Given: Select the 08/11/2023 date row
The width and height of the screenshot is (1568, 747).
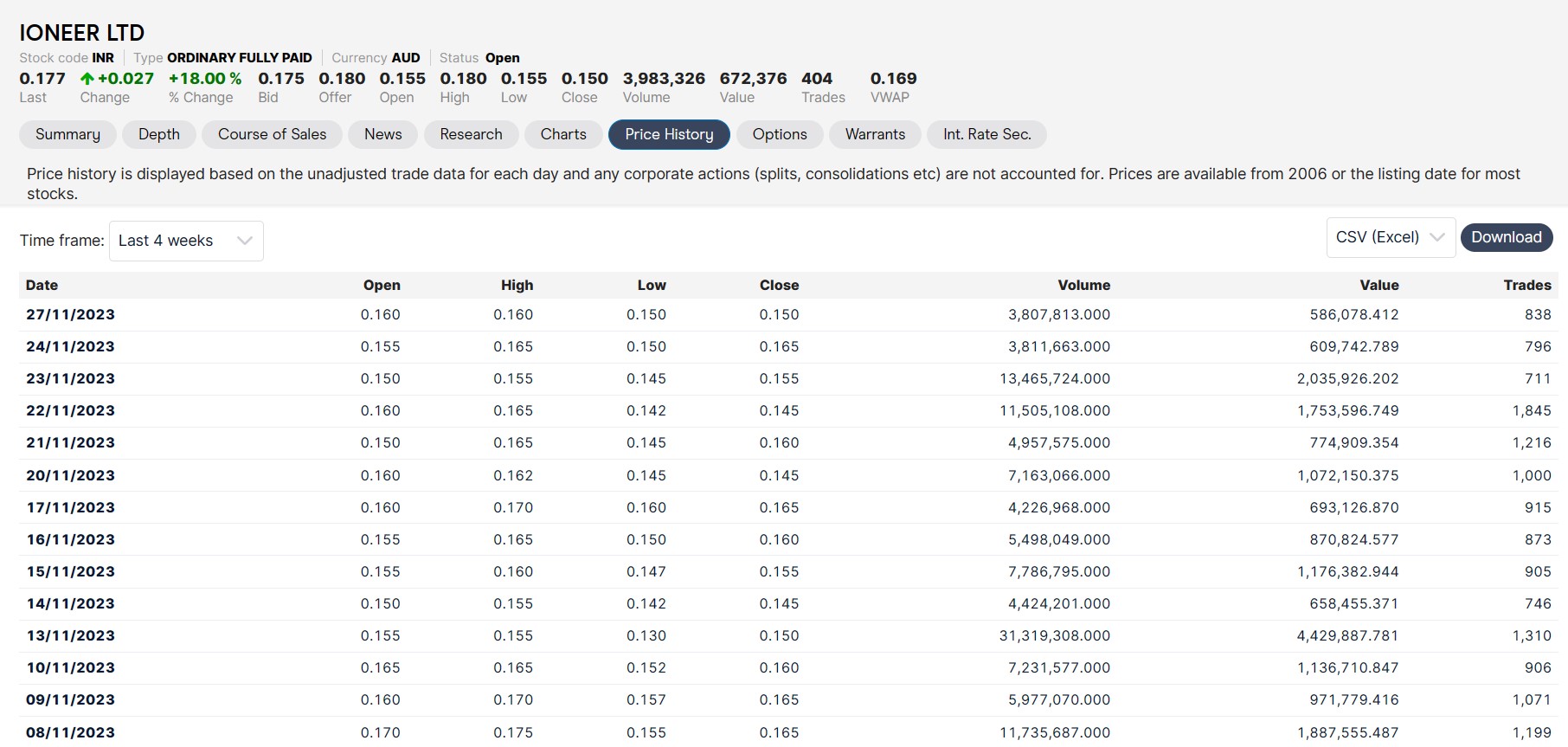Looking at the screenshot, I should pos(788,732).
